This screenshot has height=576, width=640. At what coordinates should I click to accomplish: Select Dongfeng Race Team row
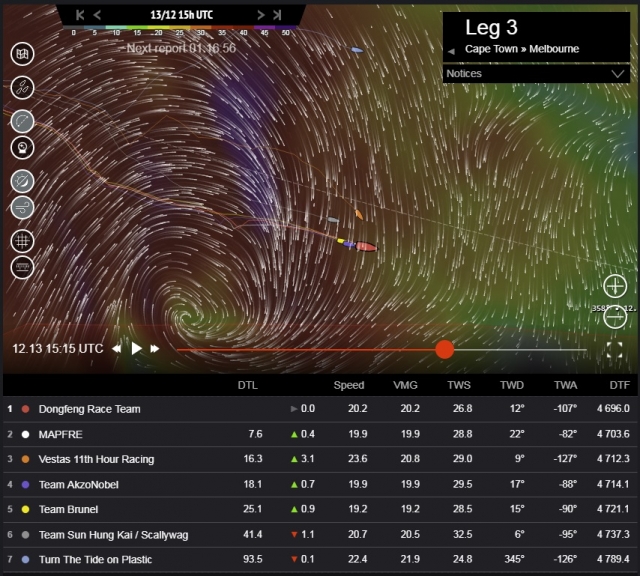click(x=320, y=409)
